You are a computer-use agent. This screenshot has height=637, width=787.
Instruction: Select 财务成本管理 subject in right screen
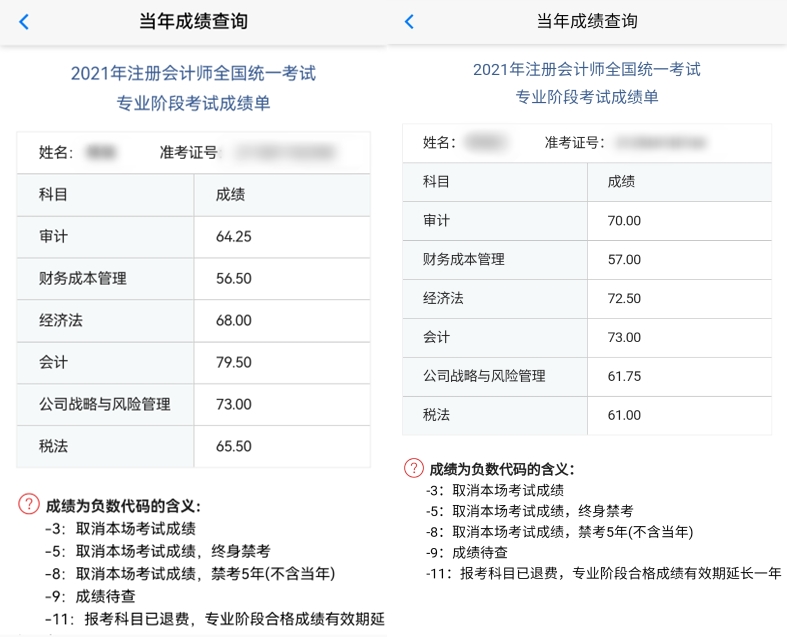pos(464,260)
